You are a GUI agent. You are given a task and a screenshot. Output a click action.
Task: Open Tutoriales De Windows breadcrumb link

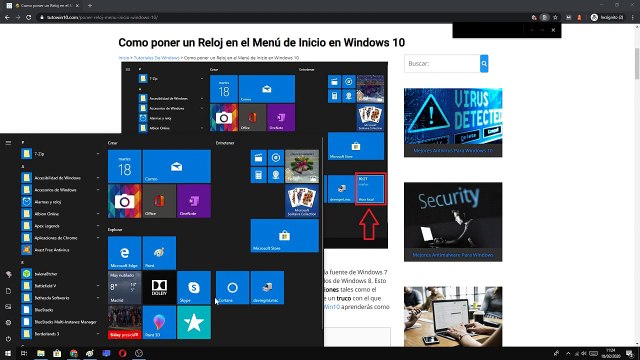click(156, 58)
